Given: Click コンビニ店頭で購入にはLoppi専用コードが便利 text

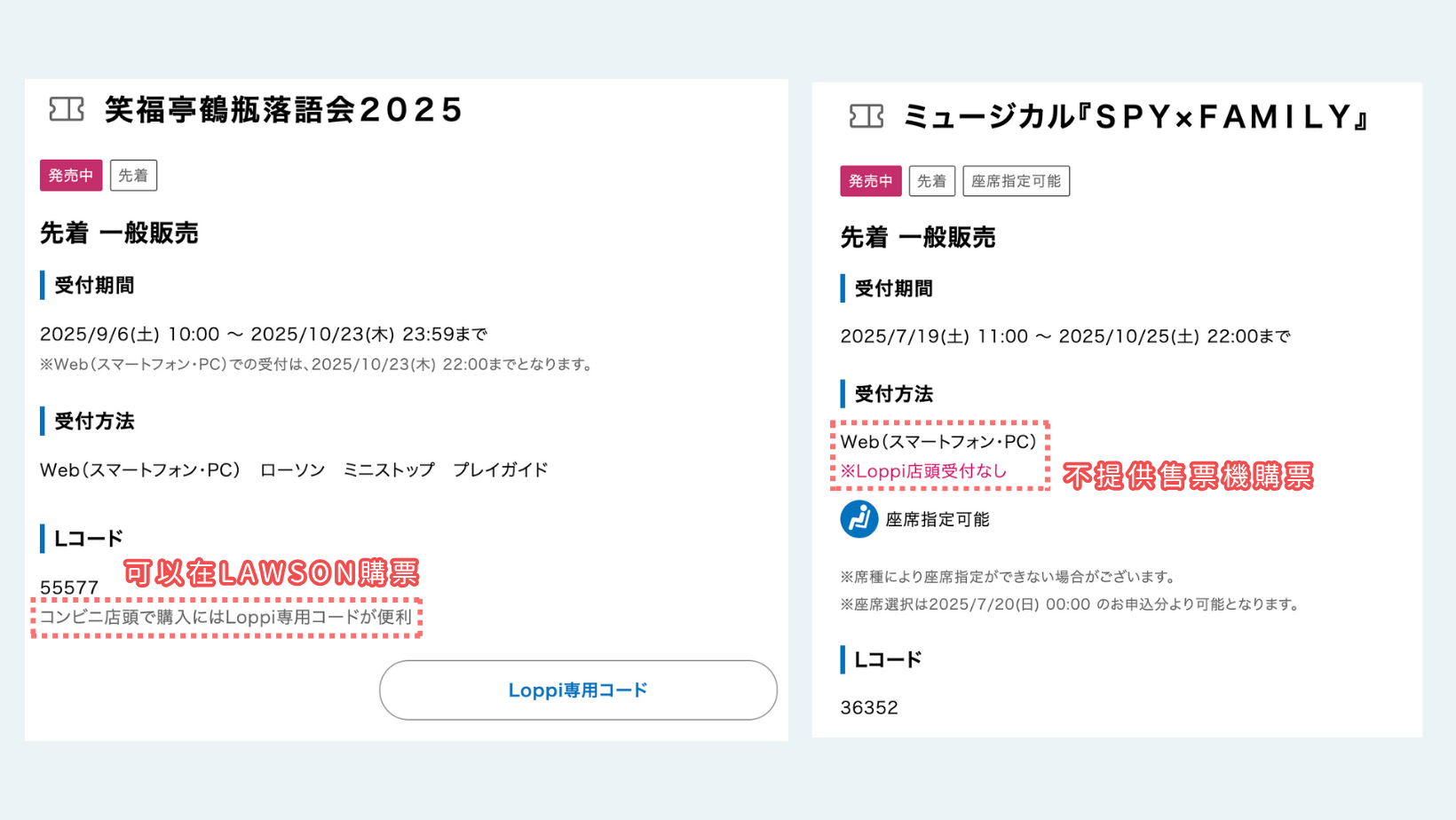Looking at the screenshot, I should (226, 617).
